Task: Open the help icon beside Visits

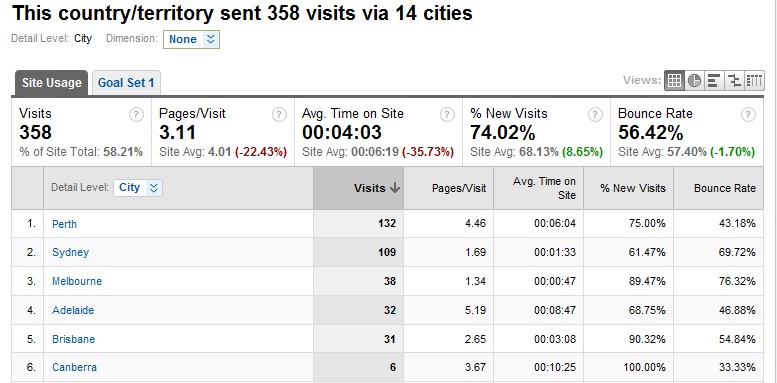Action: point(136,115)
